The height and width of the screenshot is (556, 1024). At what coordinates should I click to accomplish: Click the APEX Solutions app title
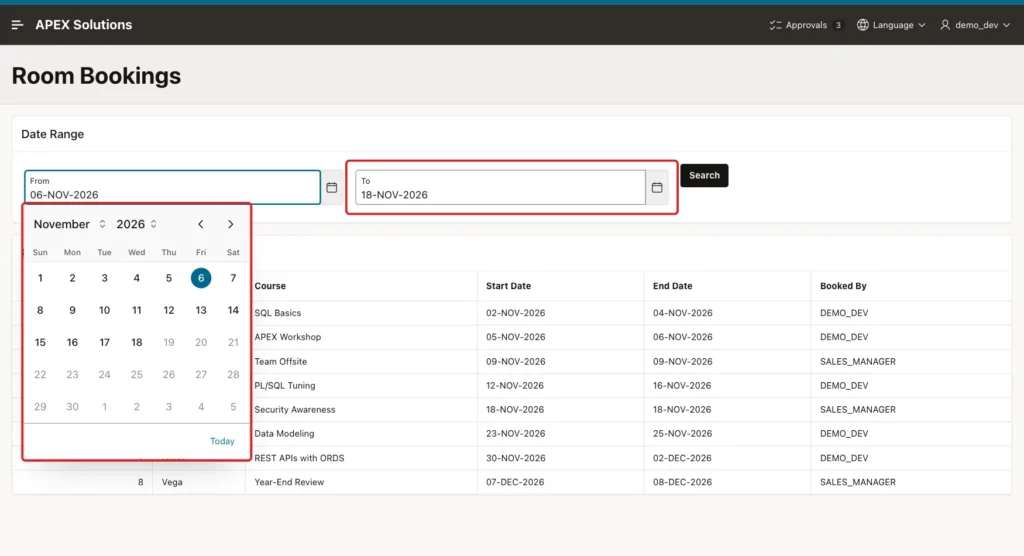(84, 25)
